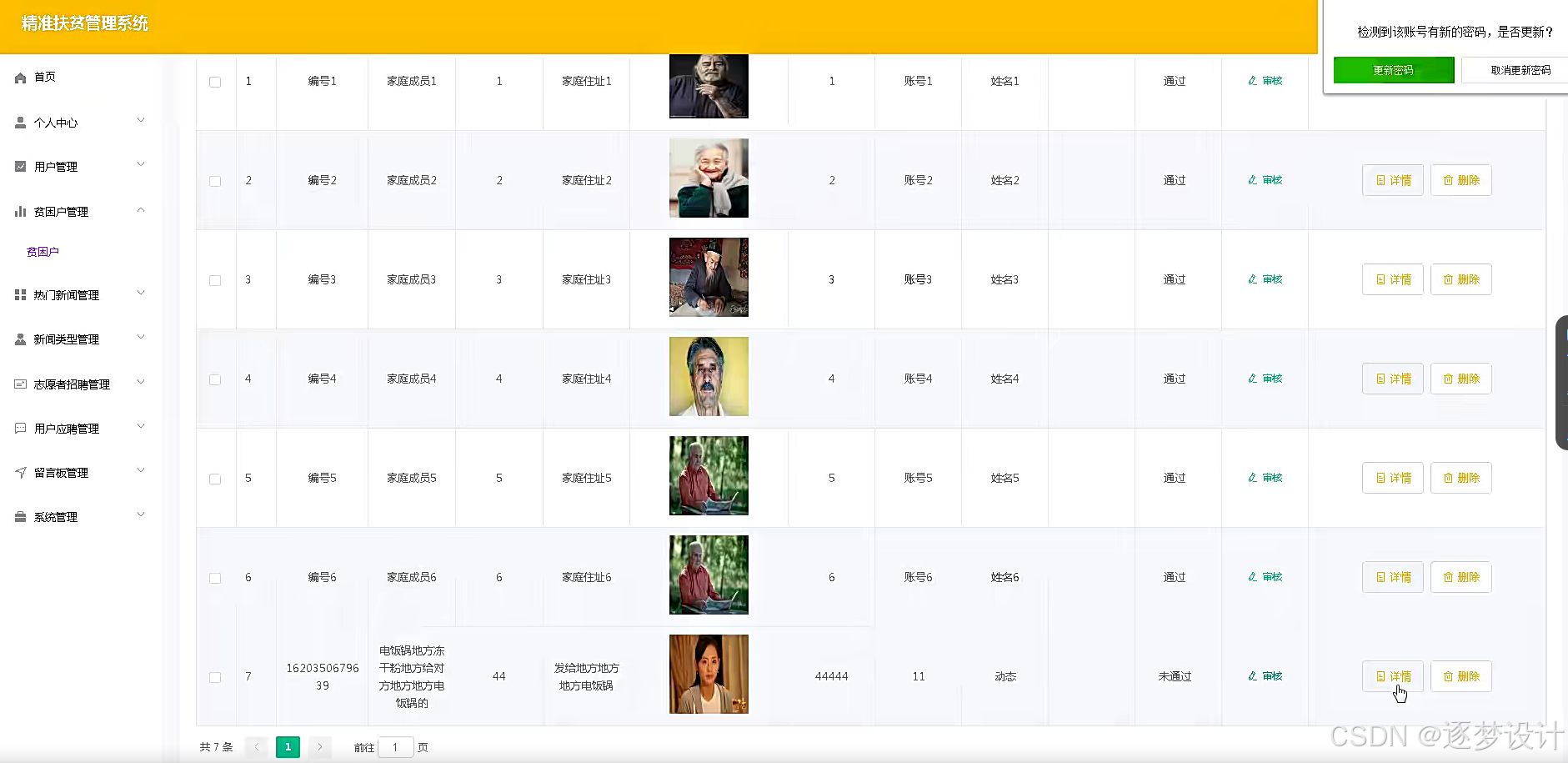1568x763 pixels.
Task: Click the 审核 pencil icon in row 4
Action: [1252, 379]
